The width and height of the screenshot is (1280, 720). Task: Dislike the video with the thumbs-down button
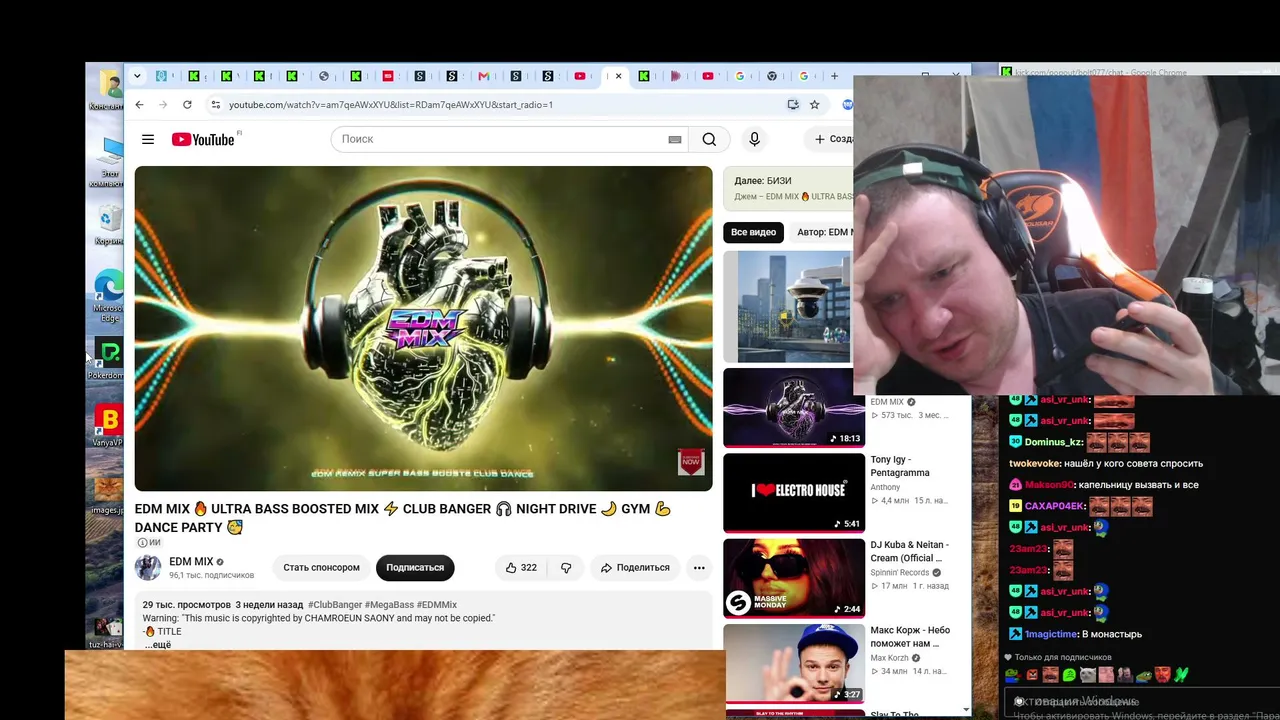(x=566, y=567)
